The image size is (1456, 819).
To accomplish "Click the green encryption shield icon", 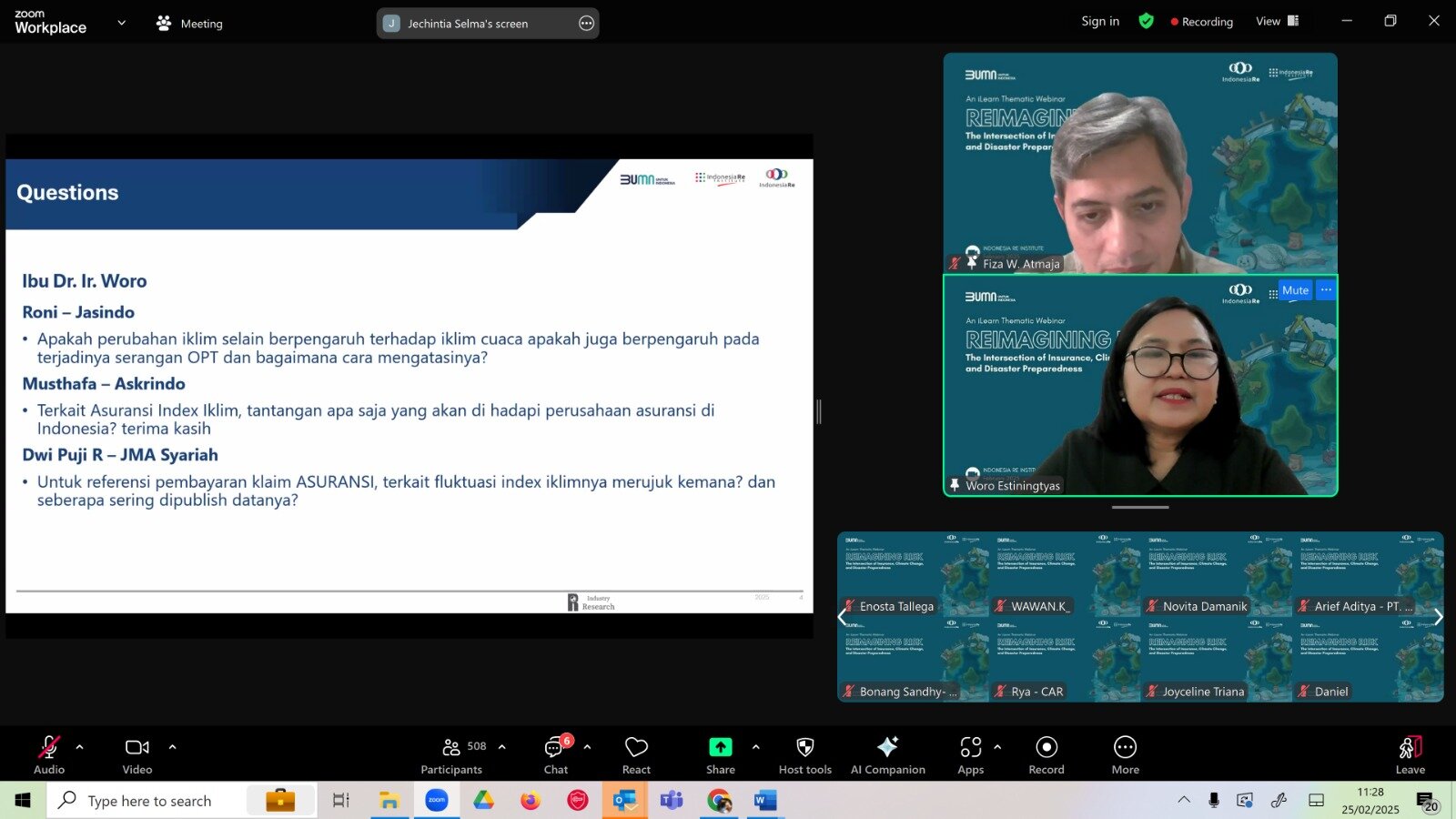I will click(x=1147, y=21).
